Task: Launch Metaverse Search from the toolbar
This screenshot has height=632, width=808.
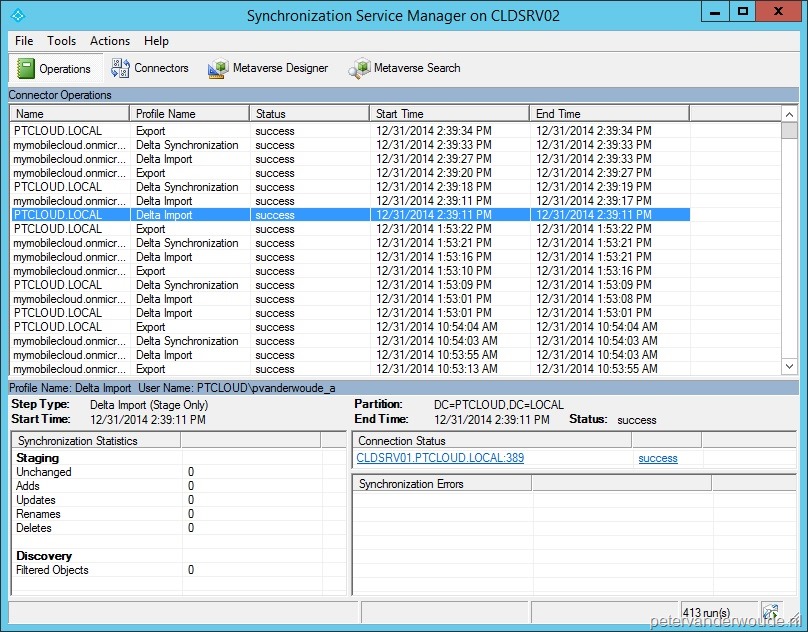Action: coord(405,69)
